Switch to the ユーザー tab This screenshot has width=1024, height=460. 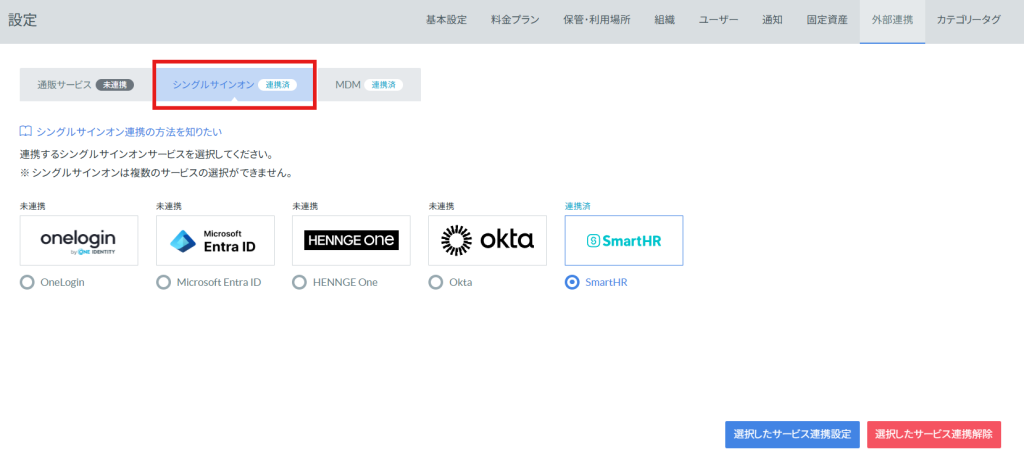pyautogui.click(x=717, y=20)
